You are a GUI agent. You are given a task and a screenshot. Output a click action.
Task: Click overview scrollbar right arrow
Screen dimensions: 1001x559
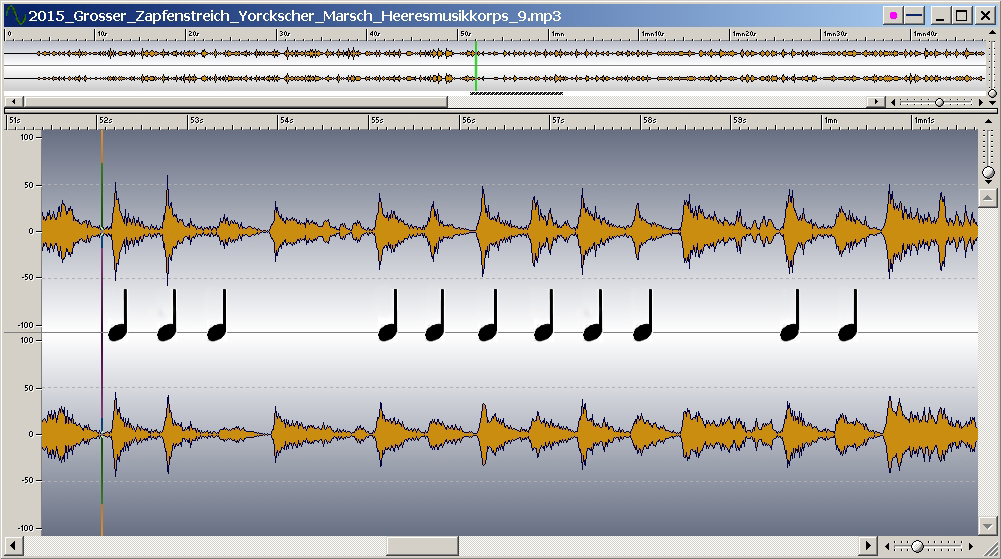click(876, 101)
